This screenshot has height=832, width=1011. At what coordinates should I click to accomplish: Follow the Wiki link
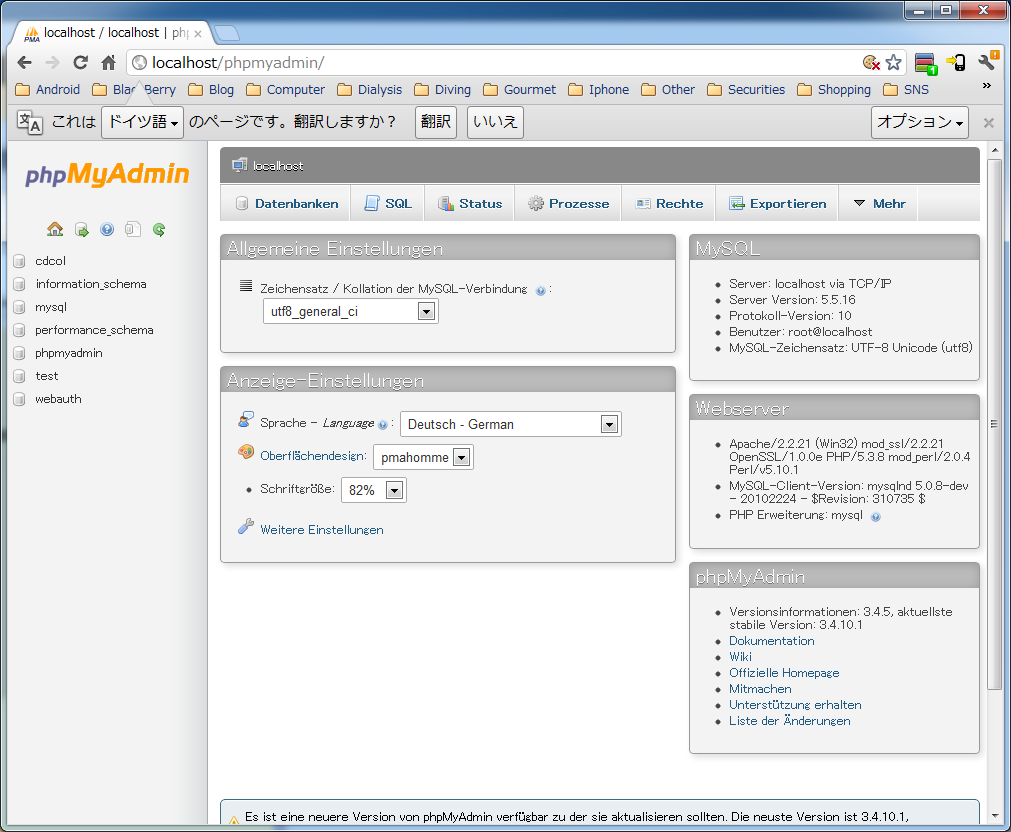(x=740, y=657)
